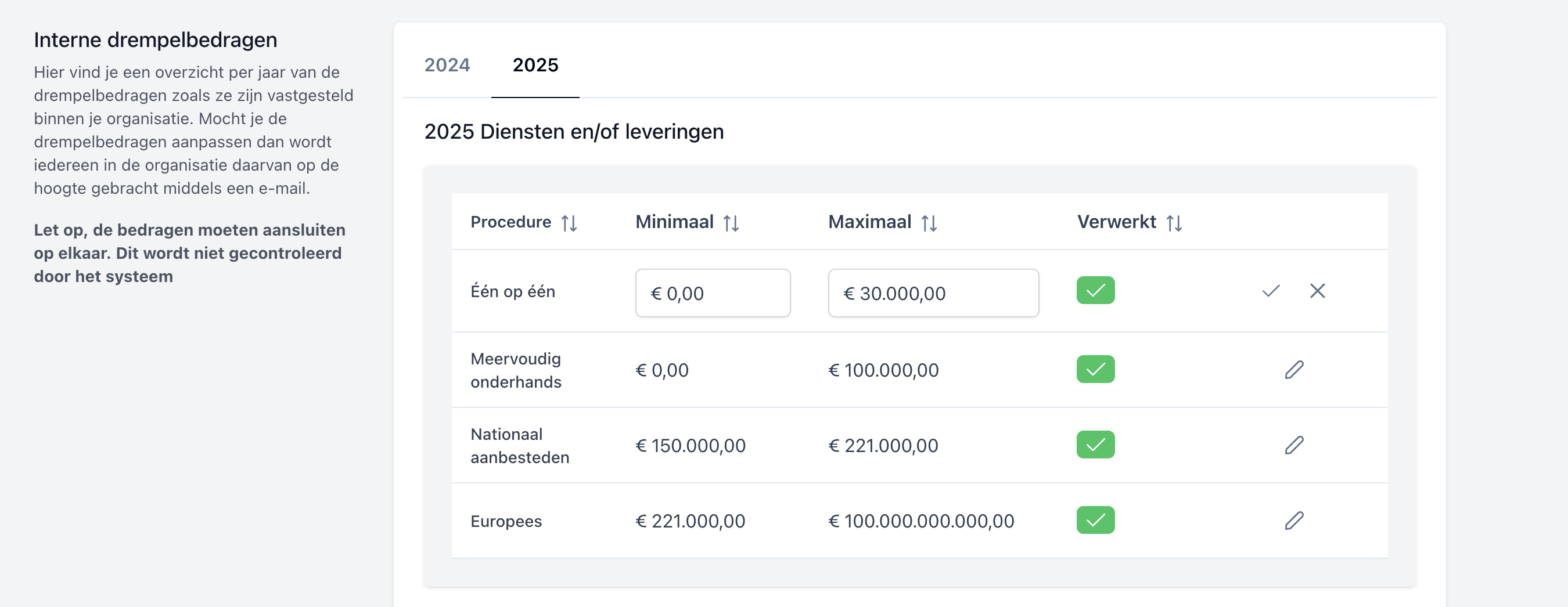Toggle Verwerkt checkbox for Één op één
Image resolution: width=1568 pixels, height=607 pixels.
point(1095,291)
